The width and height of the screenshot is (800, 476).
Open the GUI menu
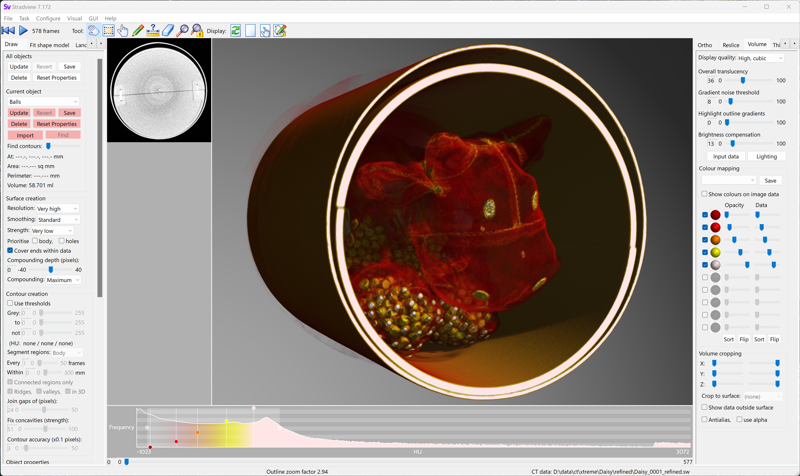pyautogui.click(x=93, y=18)
